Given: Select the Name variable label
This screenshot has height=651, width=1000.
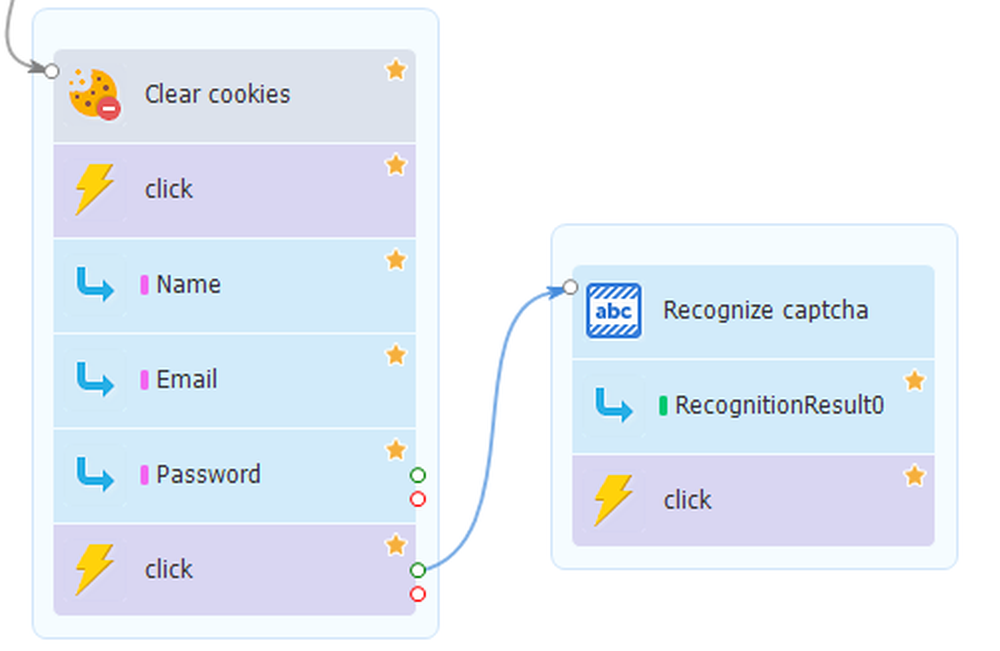Looking at the screenshot, I should 189,284.
